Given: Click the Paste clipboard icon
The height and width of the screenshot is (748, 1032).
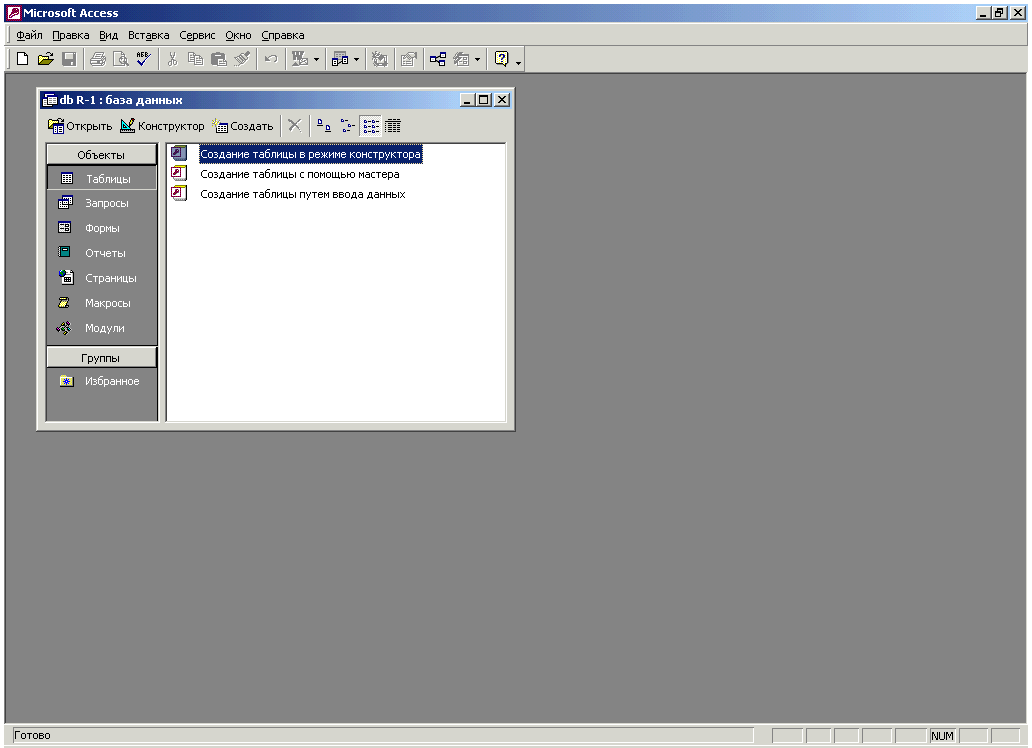Looking at the screenshot, I should tap(219, 59).
